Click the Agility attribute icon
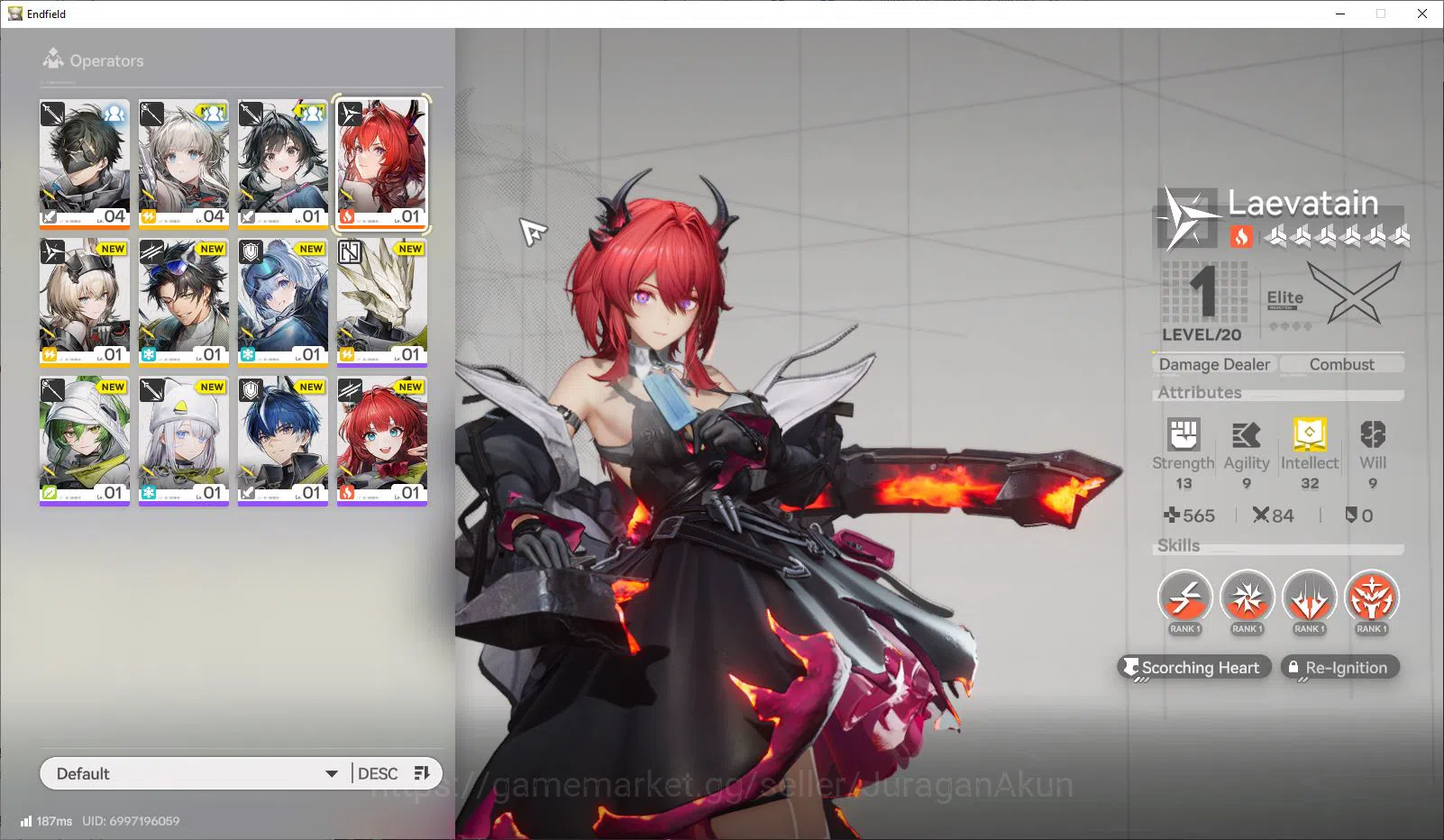1444x840 pixels. pos(1246,434)
